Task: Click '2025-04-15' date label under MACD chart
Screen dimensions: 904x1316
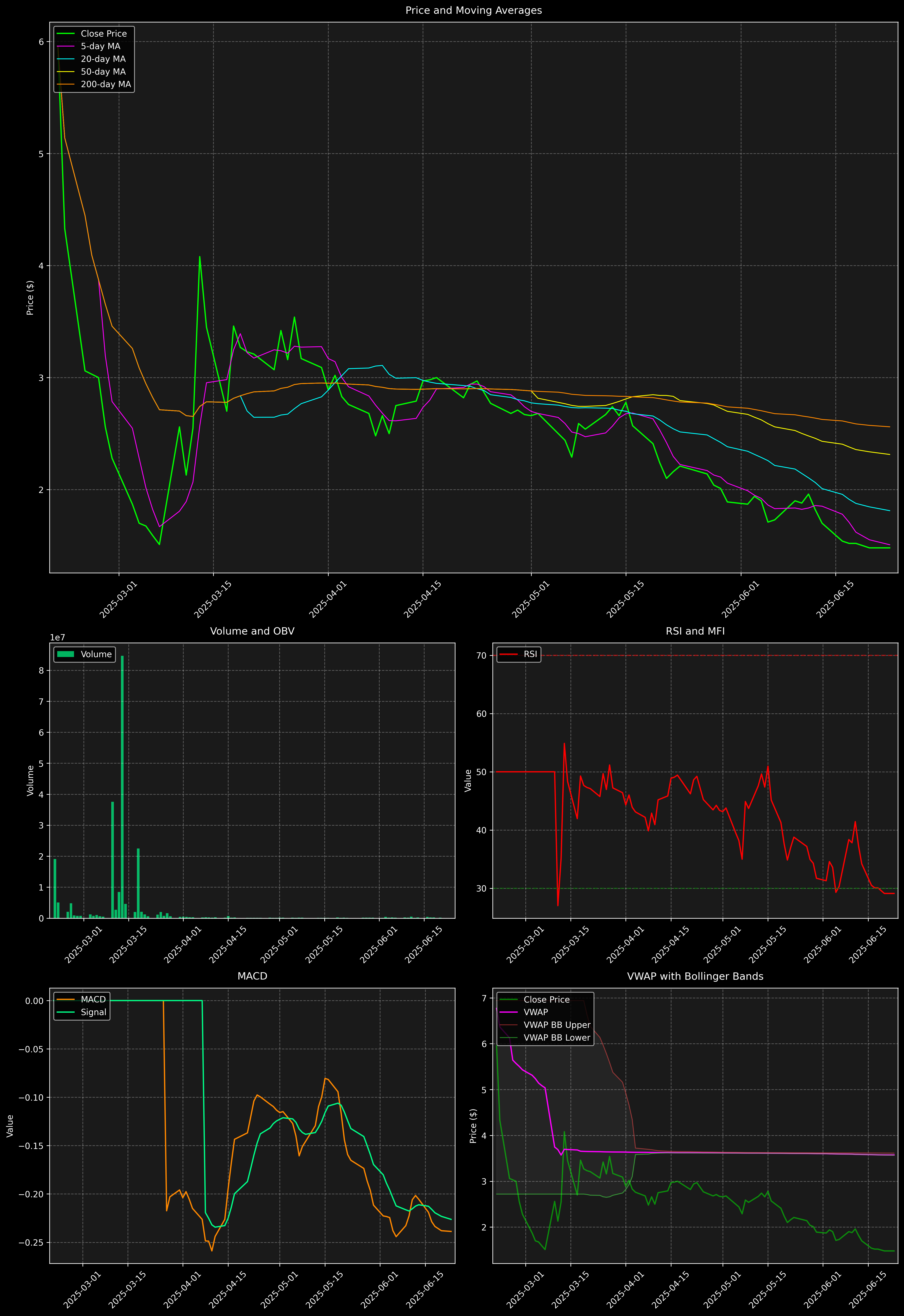Action: [228, 1290]
